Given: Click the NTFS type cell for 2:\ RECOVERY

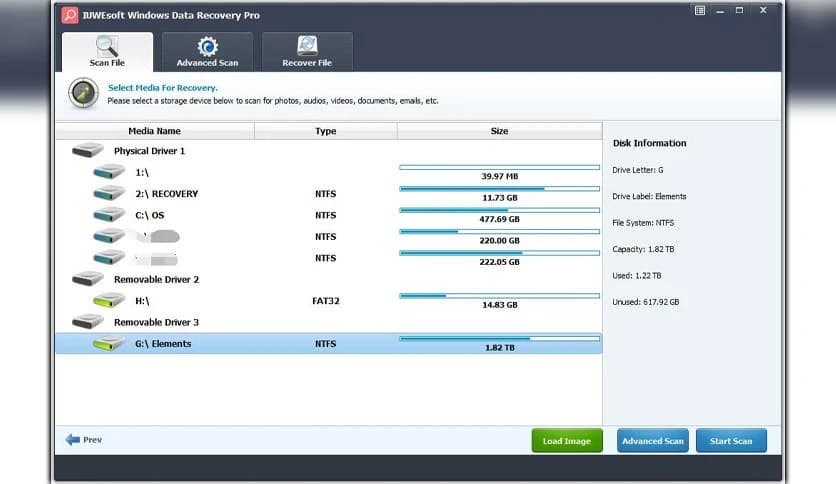Looking at the screenshot, I should (325, 193).
